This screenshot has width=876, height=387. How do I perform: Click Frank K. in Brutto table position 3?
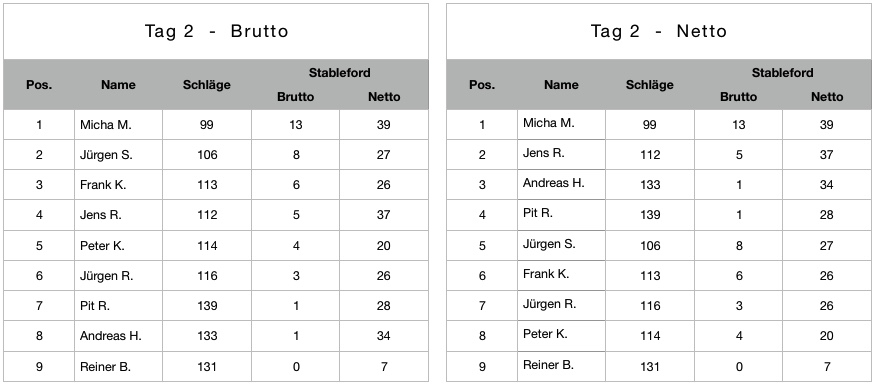pyautogui.click(x=103, y=185)
